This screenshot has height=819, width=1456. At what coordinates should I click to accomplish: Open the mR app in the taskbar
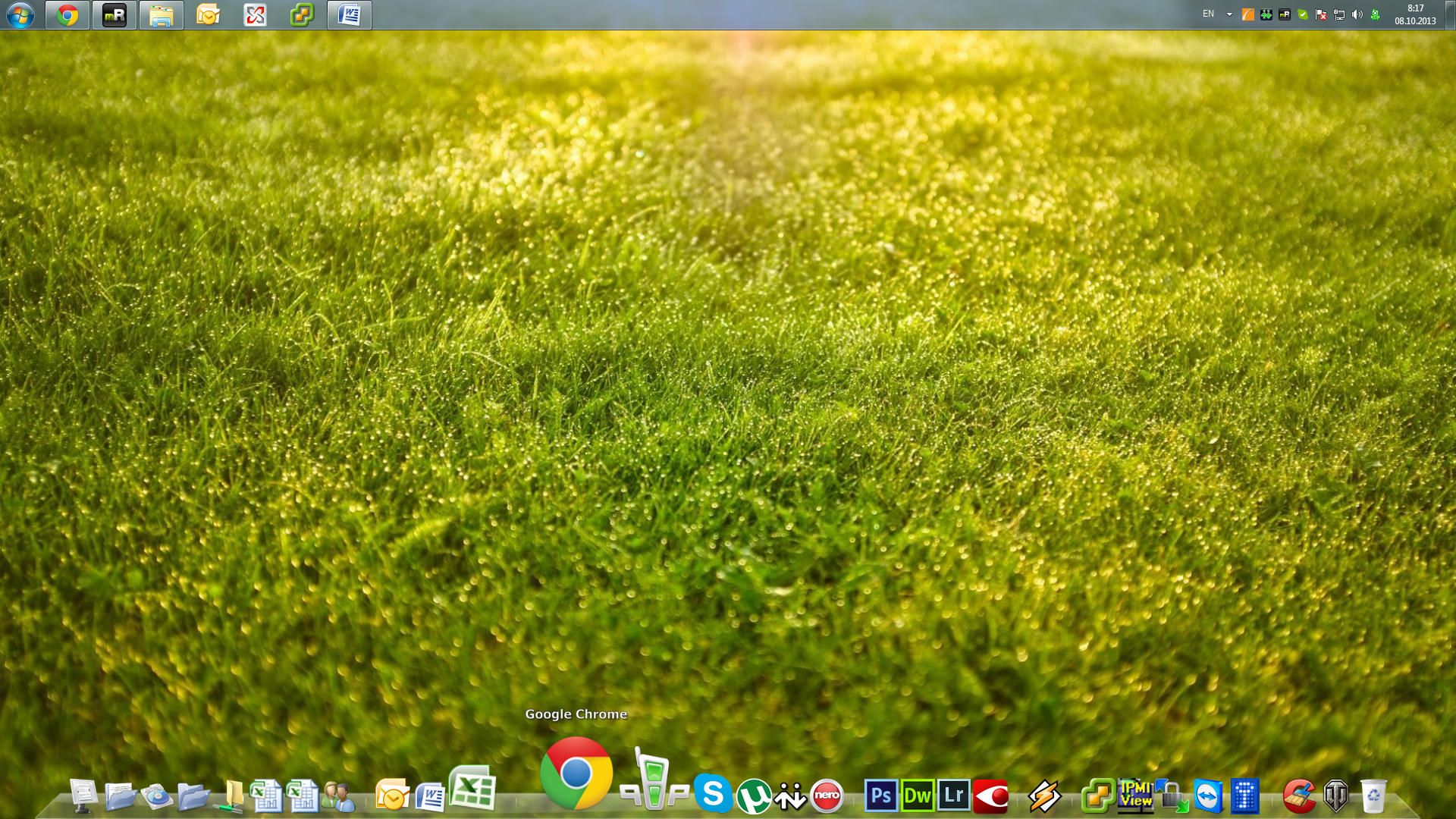click(115, 15)
